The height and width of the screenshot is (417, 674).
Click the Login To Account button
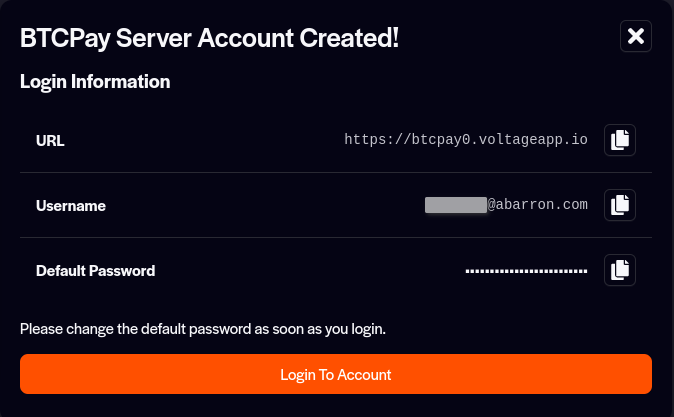tap(336, 374)
